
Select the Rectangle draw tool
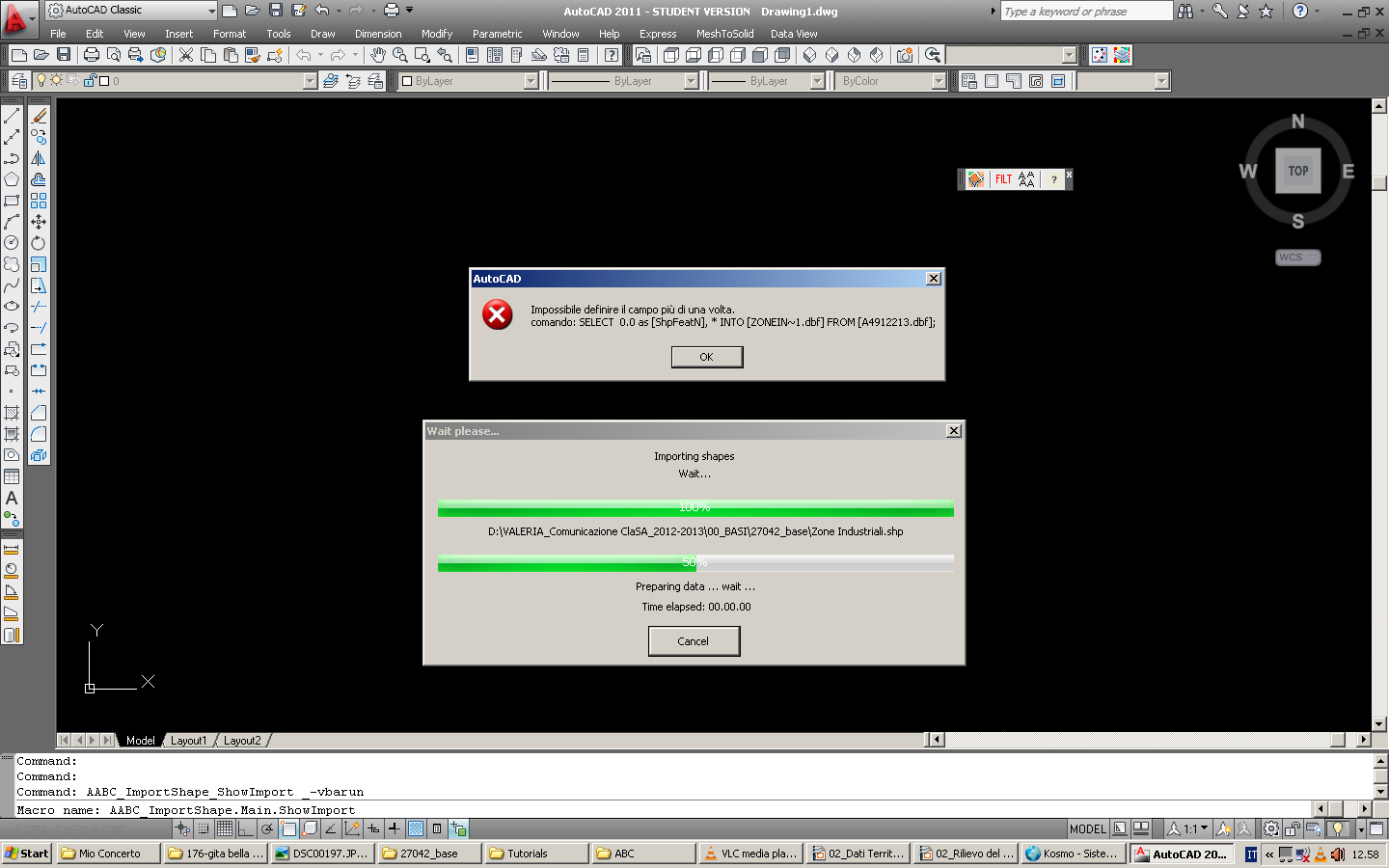click(x=12, y=201)
